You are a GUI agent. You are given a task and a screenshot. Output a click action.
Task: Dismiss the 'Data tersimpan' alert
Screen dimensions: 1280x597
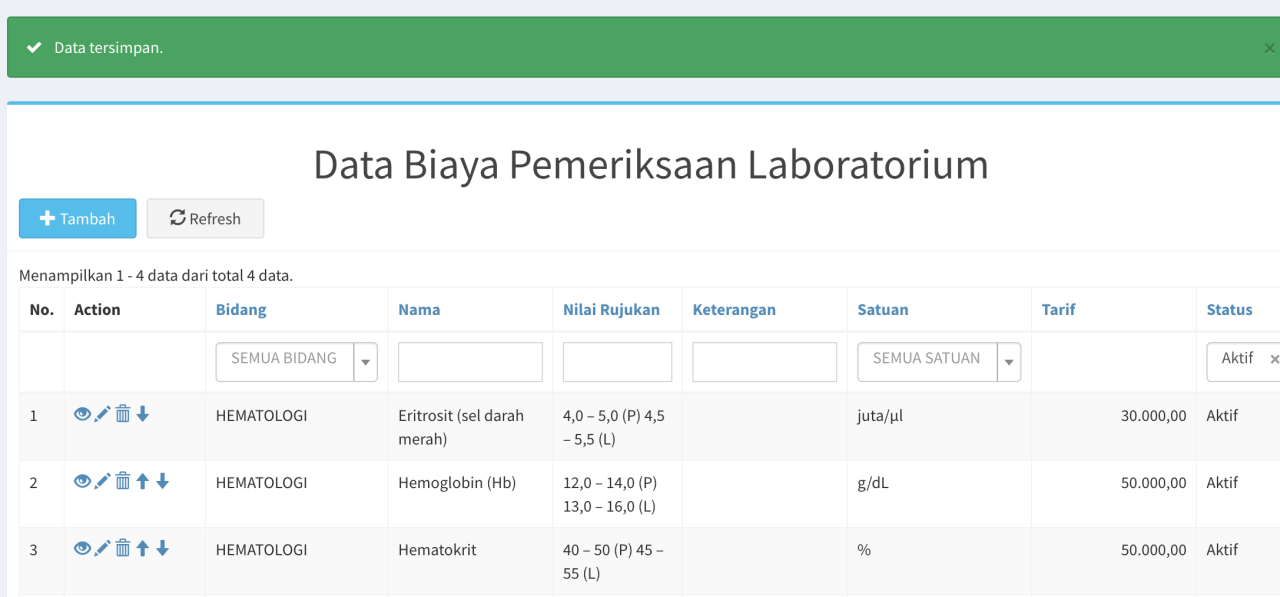click(x=1269, y=48)
